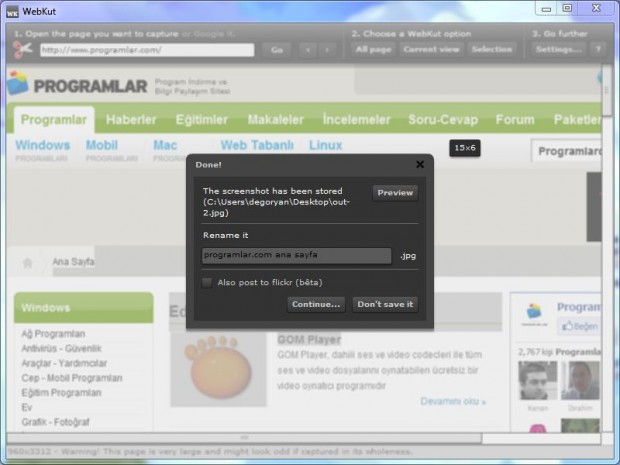Choose All page capture option
This screenshot has height=465, width=620.
[x=373, y=49]
